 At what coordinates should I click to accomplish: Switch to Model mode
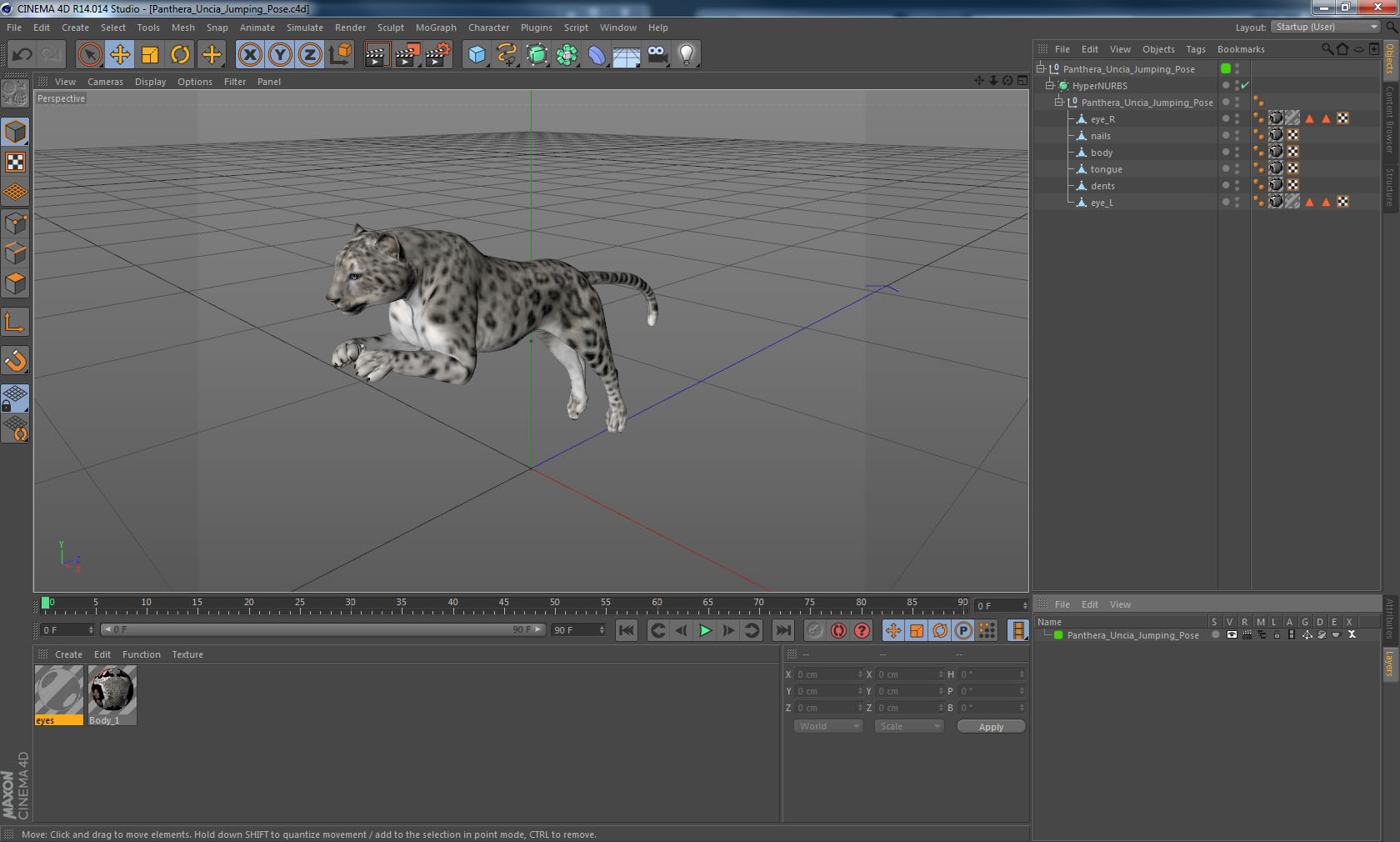(x=16, y=132)
